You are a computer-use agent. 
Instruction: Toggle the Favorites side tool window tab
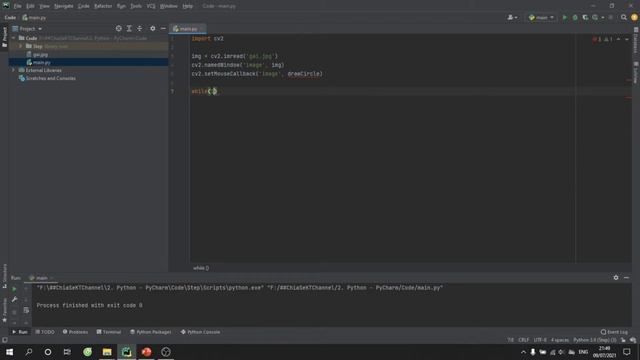tap(4, 310)
